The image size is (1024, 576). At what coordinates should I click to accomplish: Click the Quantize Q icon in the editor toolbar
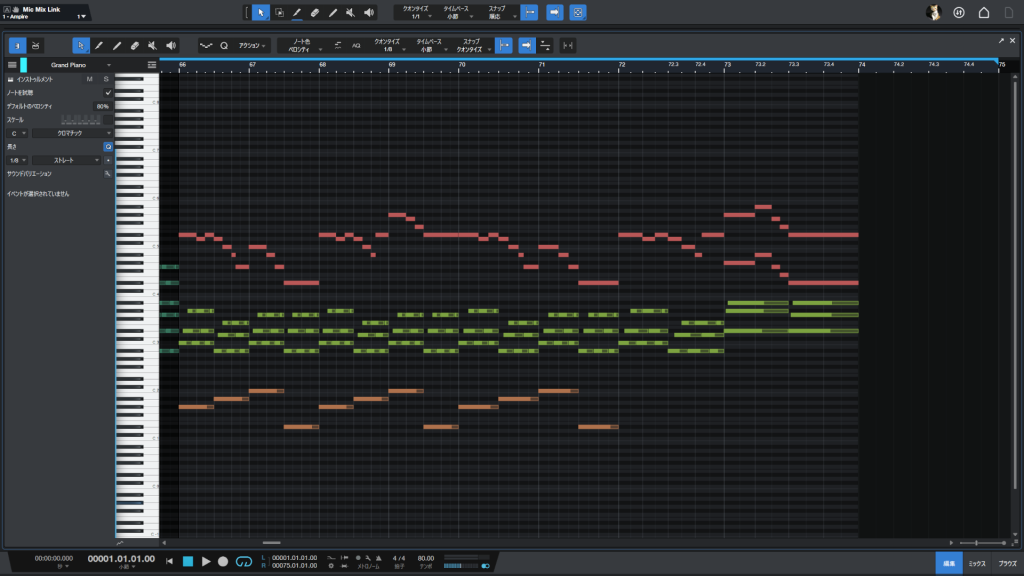click(224, 45)
